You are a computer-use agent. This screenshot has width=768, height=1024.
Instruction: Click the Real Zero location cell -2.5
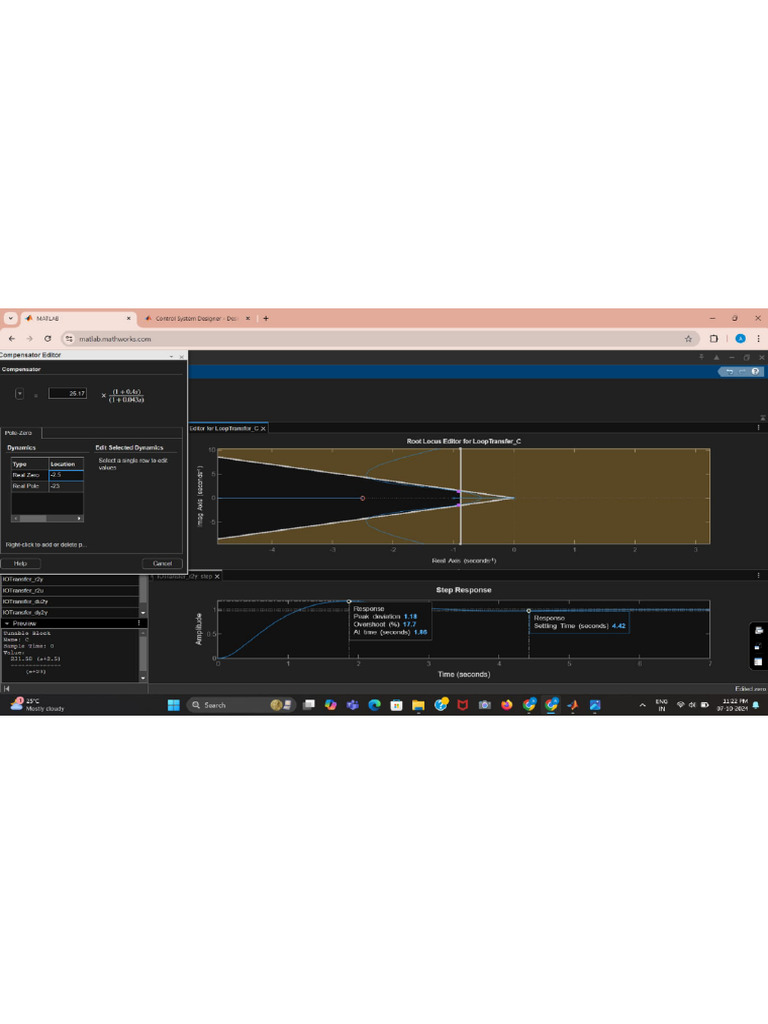point(67,475)
